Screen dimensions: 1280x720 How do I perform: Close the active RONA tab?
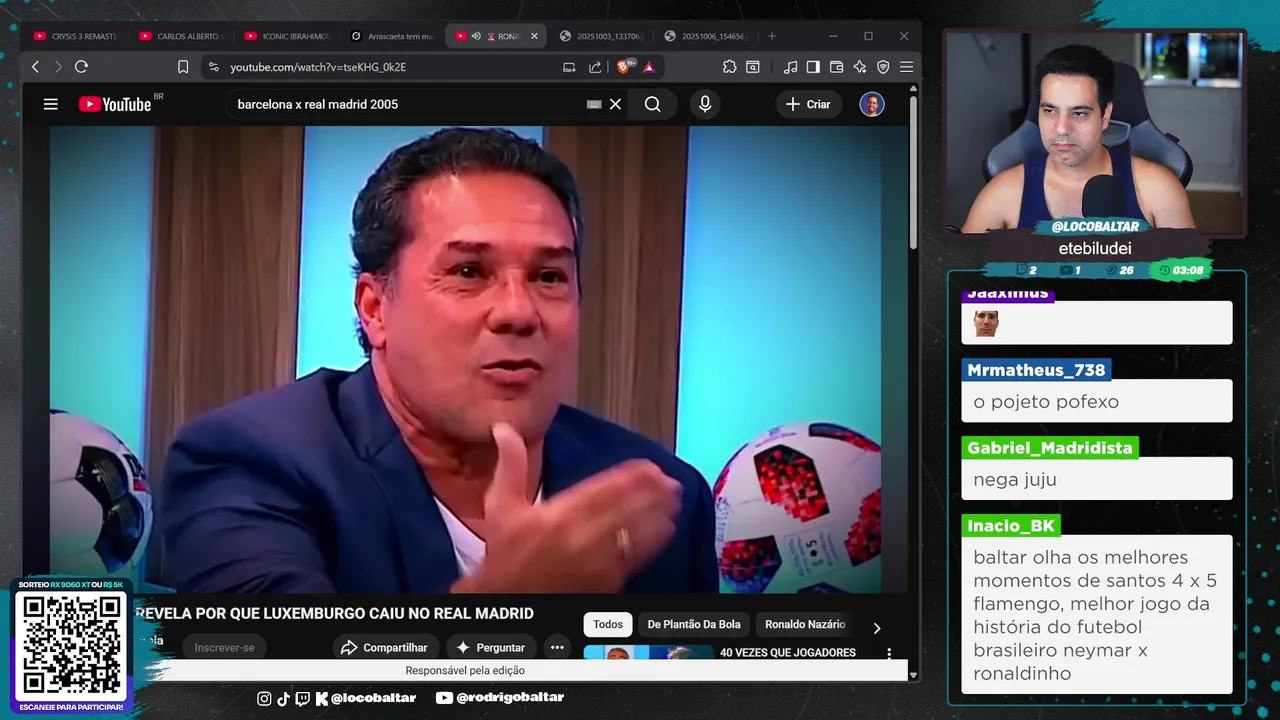point(534,36)
